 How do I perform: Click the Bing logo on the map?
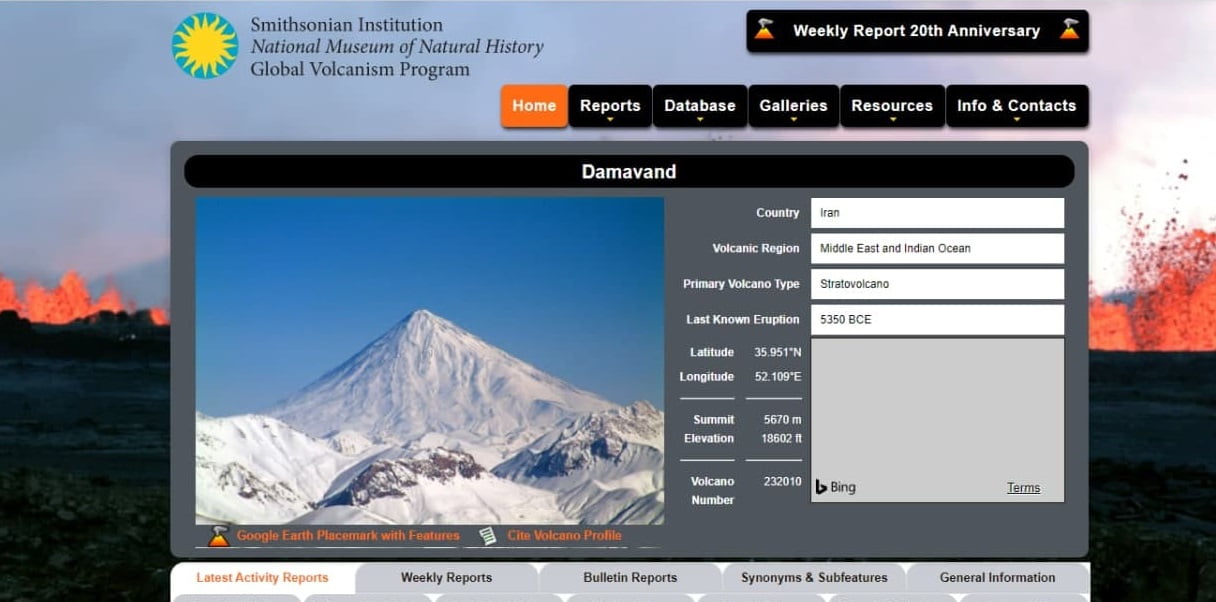835,487
